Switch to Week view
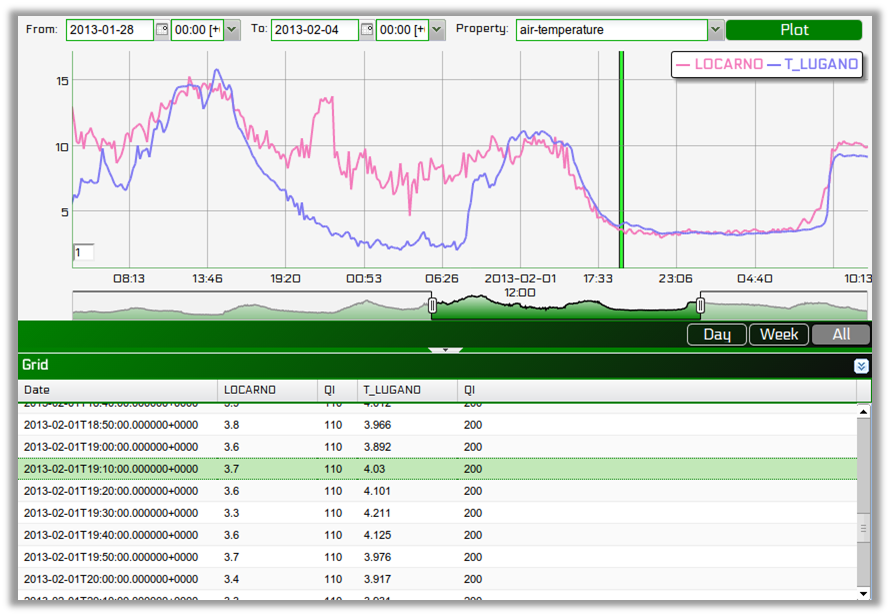Image resolution: width=890 pixels, height=616 pixels. tap(779, 334)
